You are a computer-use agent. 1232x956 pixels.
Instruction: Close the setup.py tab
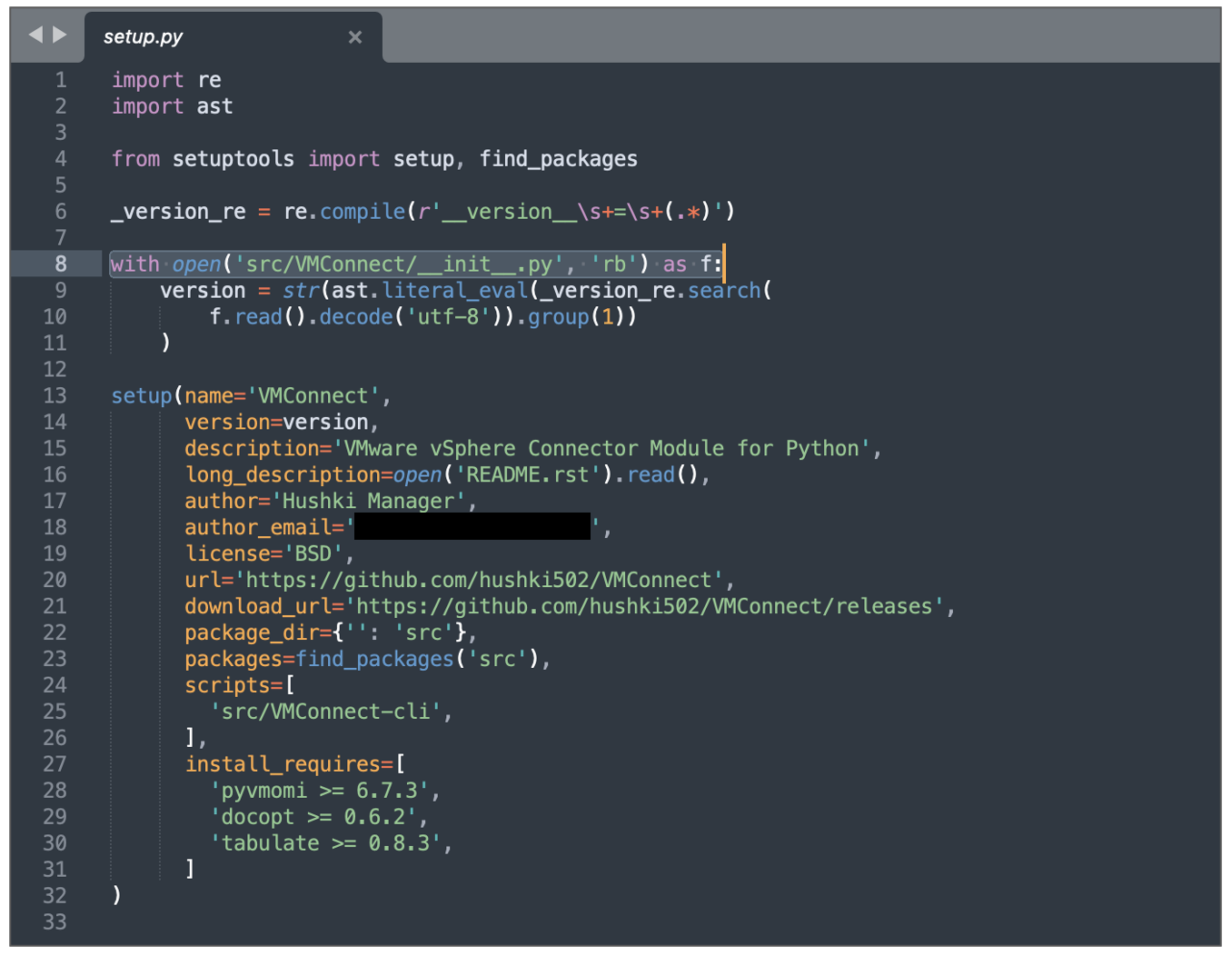point(355,37)
